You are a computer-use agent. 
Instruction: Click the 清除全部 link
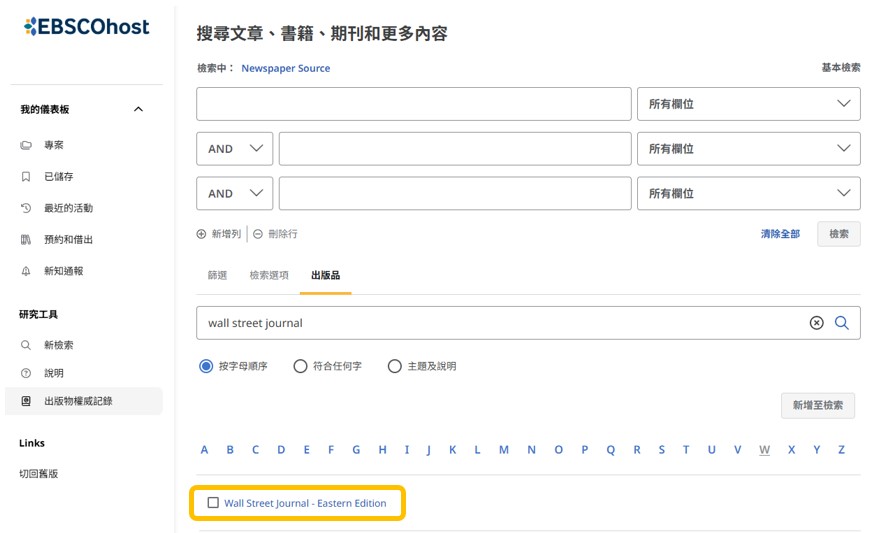[x=780, y=234]
